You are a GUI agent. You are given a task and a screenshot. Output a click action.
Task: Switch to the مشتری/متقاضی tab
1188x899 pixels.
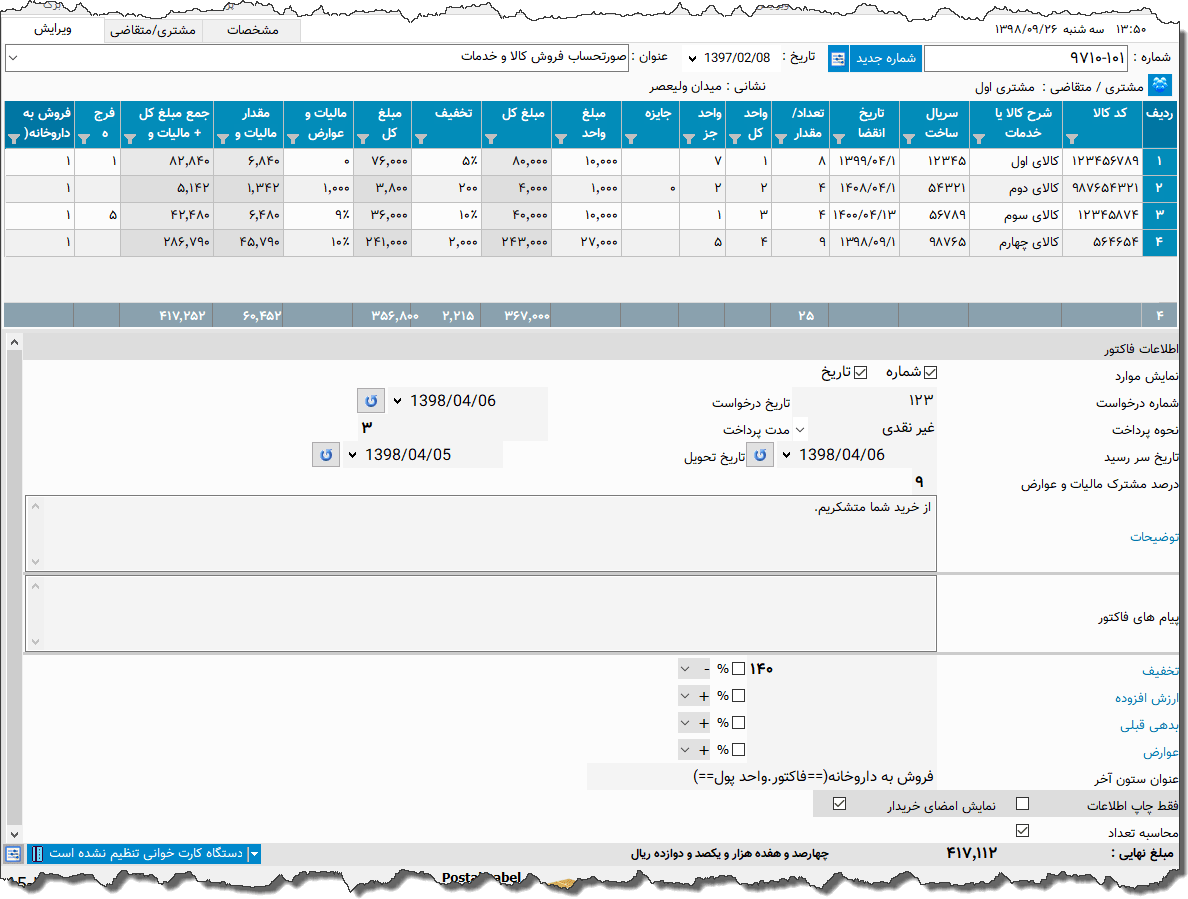pos(152,31)
